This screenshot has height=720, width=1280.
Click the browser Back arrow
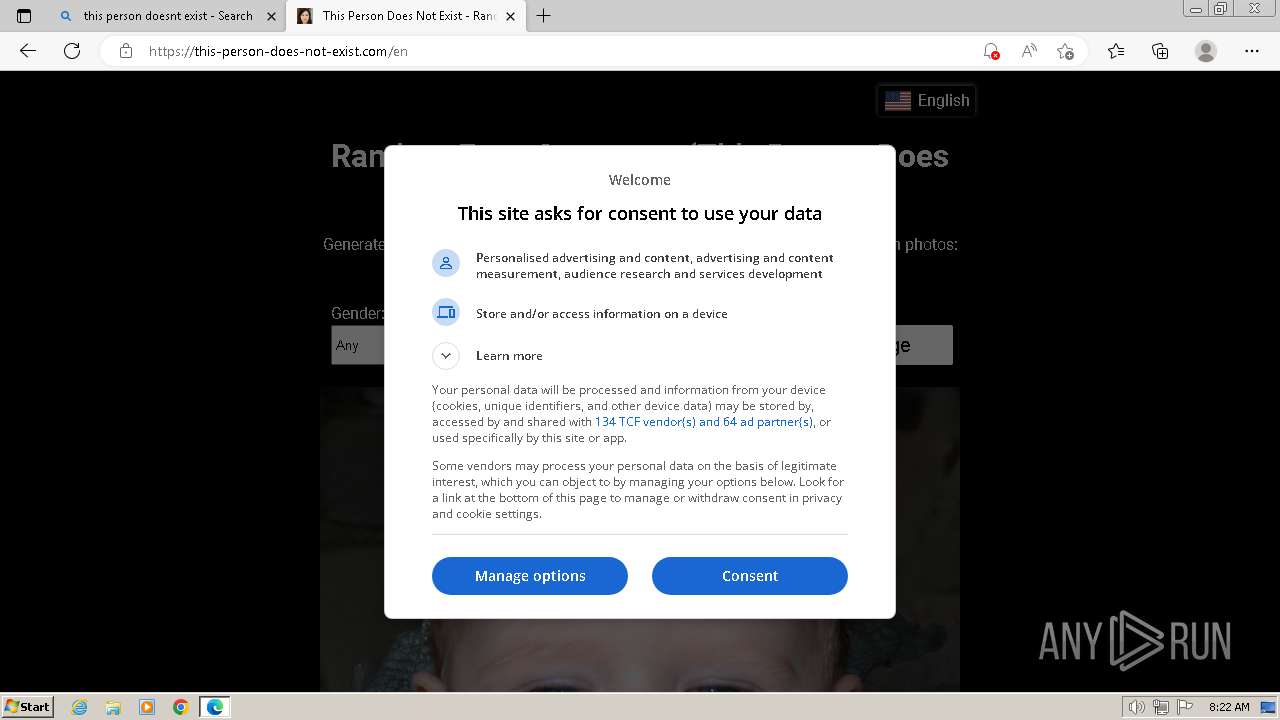click(28, 51)
